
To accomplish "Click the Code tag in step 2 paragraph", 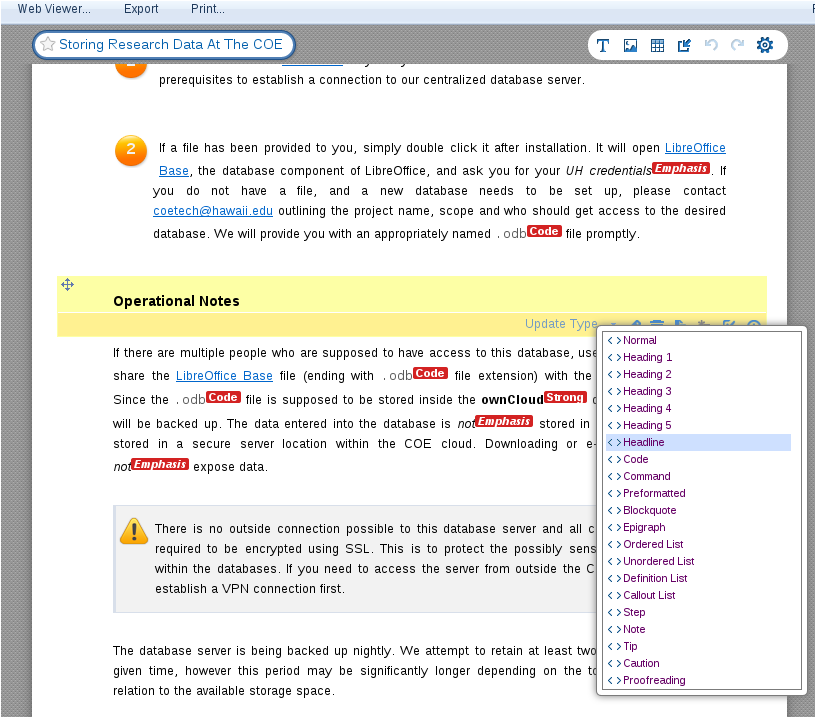I will pyautogui.click(x=544, y=231).
